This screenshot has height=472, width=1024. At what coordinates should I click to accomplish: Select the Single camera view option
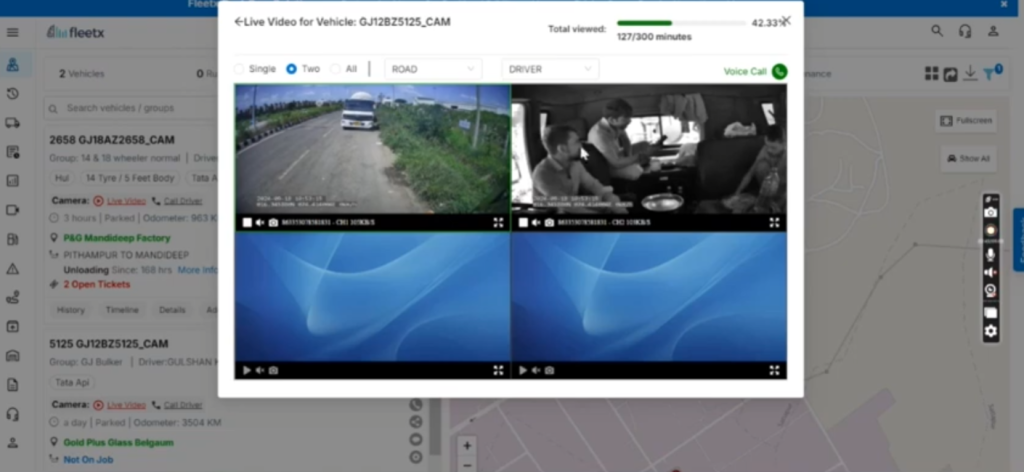tap(239, 69)
